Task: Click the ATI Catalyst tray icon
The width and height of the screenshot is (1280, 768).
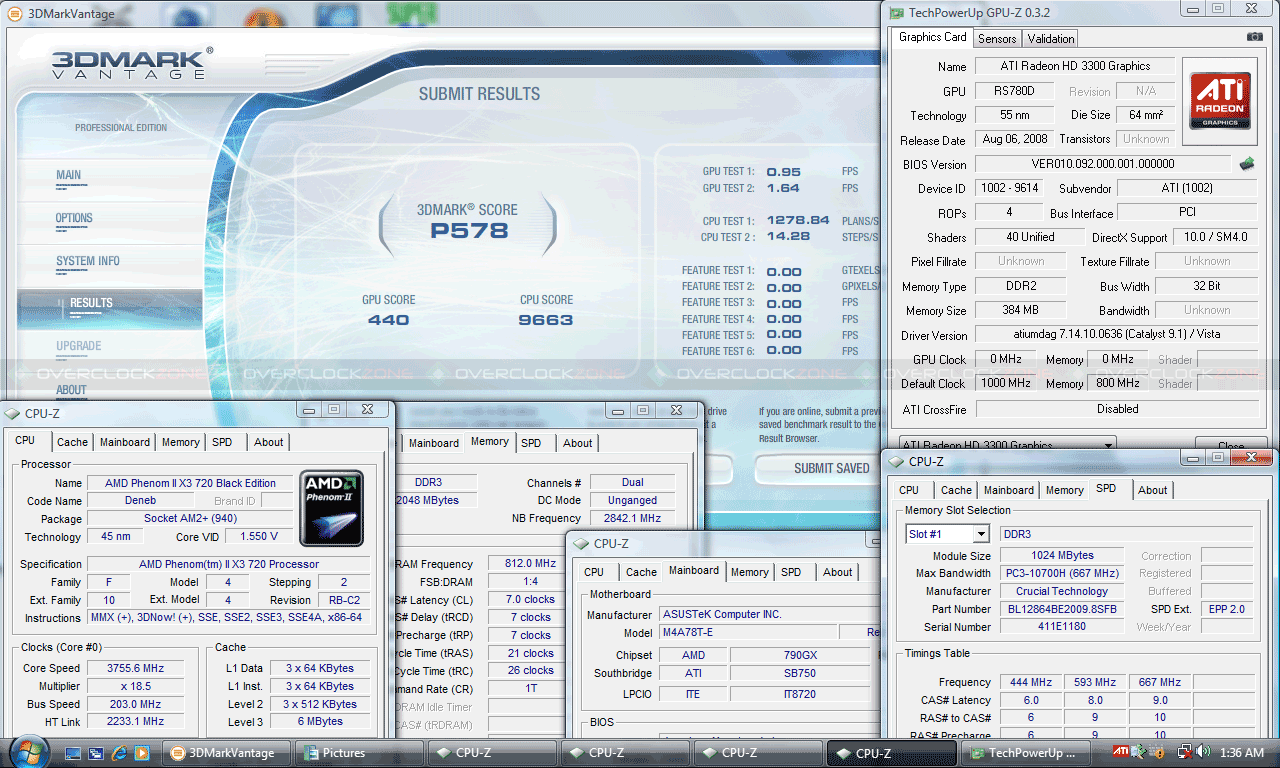Action: point(1121,752)
